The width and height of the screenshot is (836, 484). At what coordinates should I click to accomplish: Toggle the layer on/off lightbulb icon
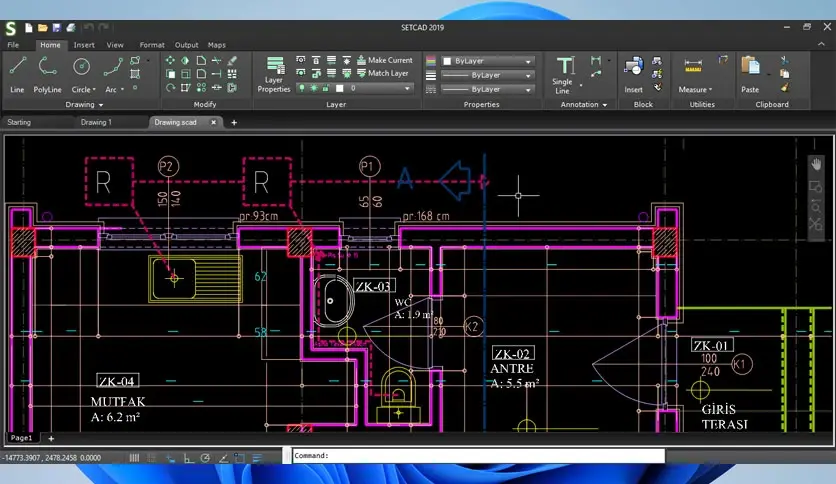pyautogui.click(x=302, y=88)
